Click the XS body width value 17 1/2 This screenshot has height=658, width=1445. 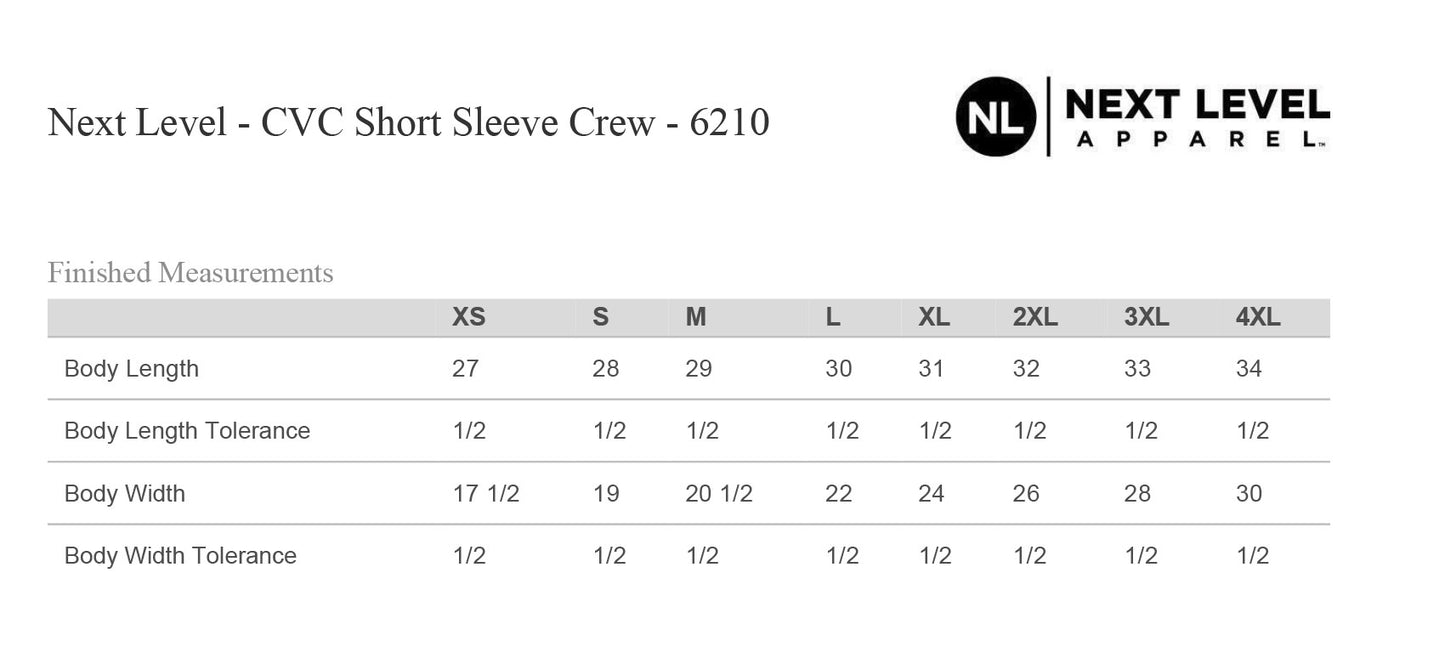coord(485,494)
